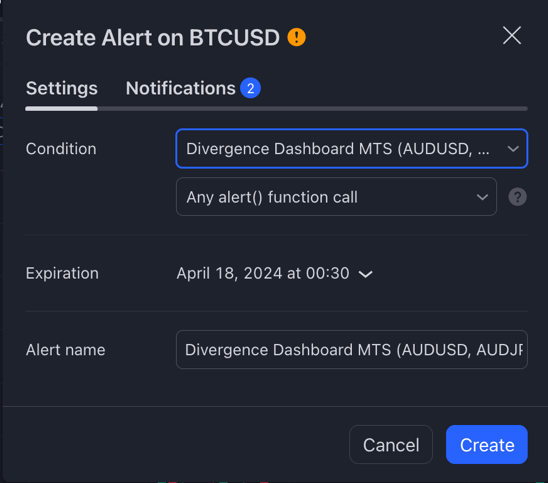Screen dimensions: 548x483
Task: Open the April 18, 2024 expiration picker
Action: tap(275, 273)
